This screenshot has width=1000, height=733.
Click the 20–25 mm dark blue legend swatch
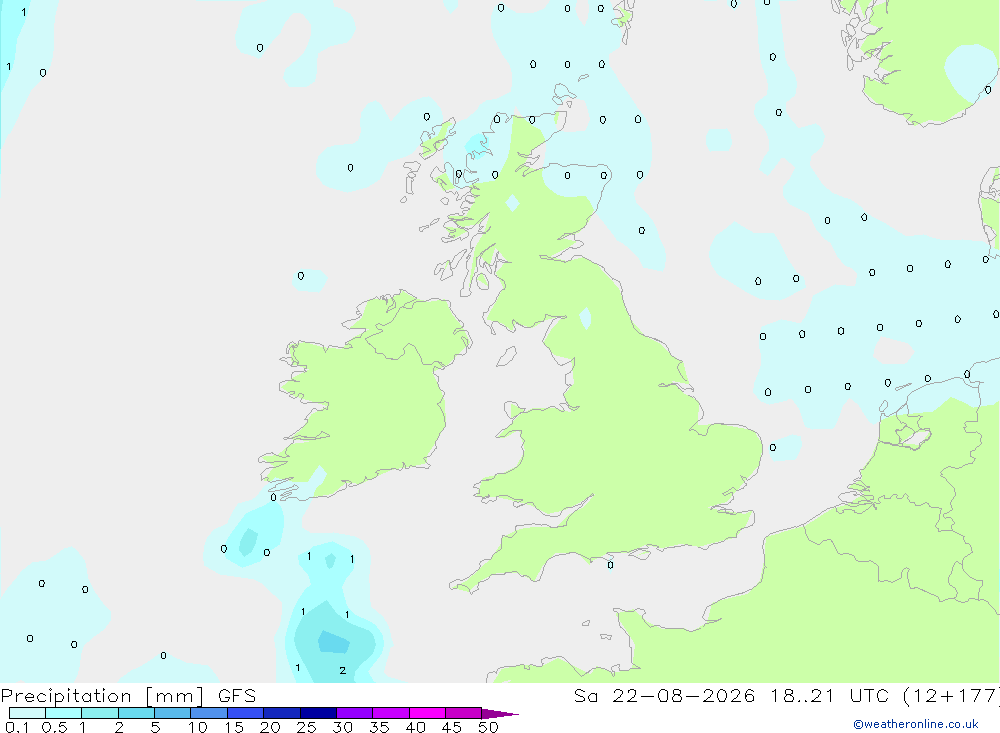282,713
